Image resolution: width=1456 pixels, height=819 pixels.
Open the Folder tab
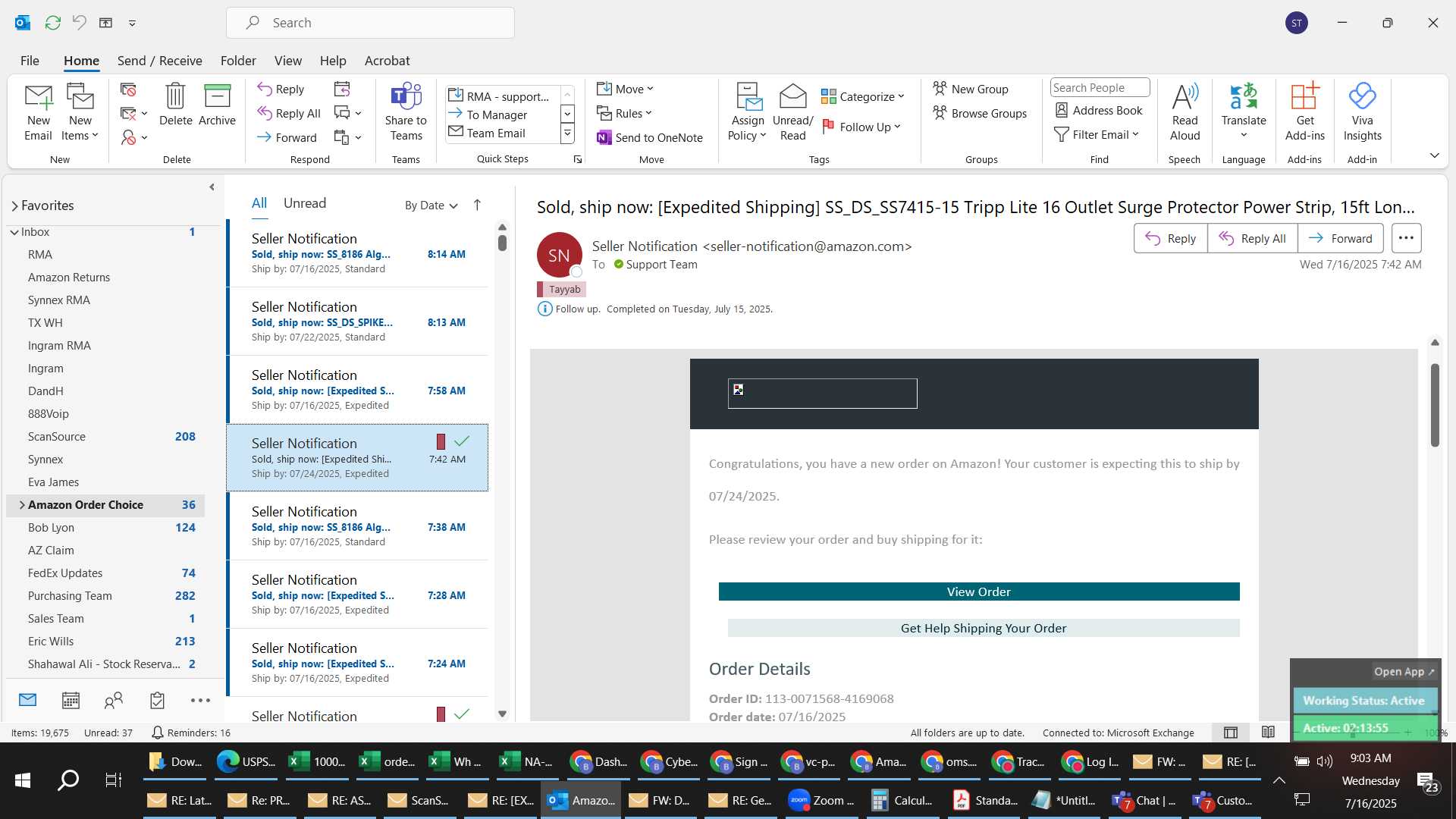click(238, 61)
